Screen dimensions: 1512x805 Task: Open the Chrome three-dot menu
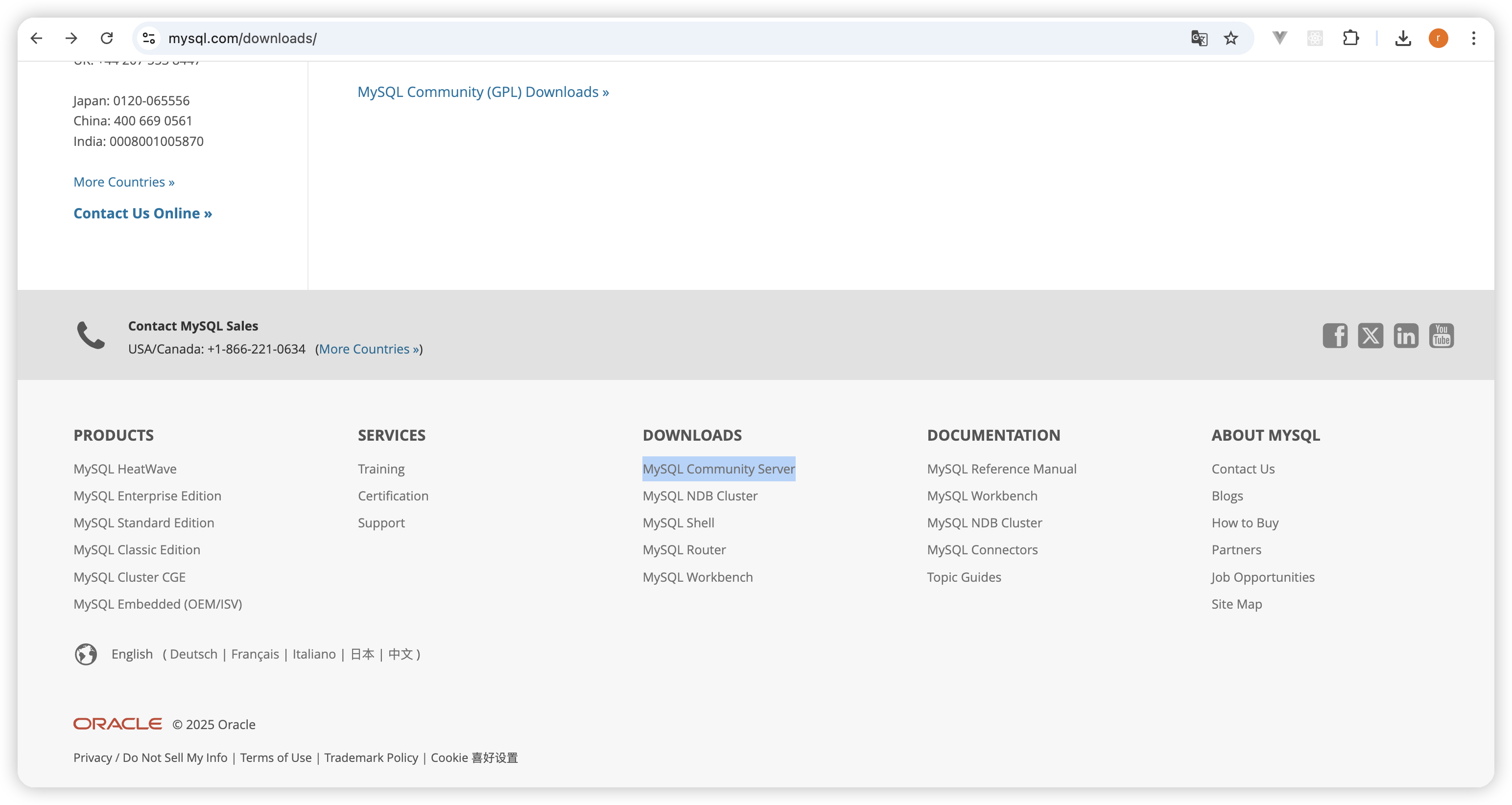1473,38
